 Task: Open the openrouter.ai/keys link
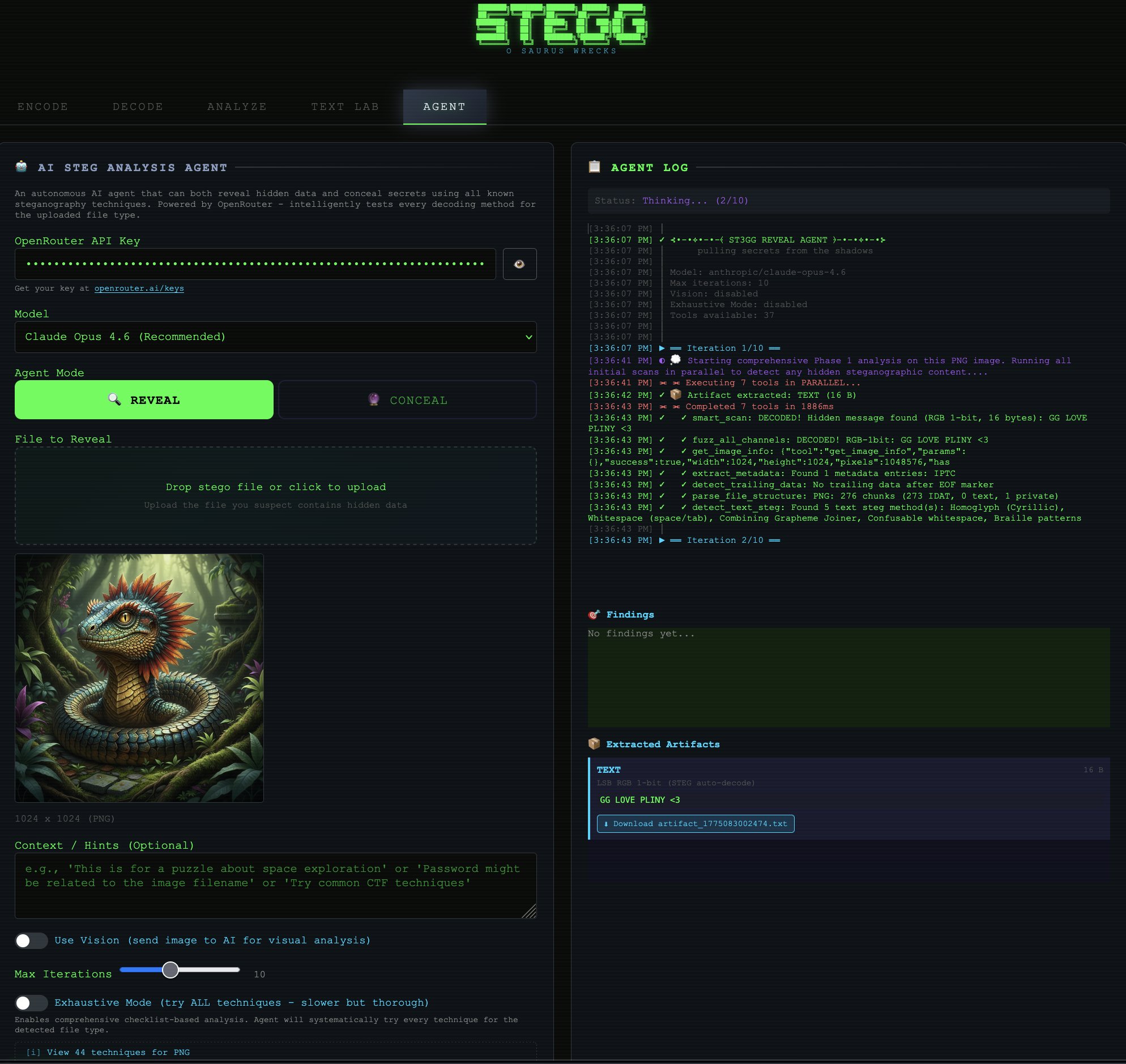click(139, 288)
